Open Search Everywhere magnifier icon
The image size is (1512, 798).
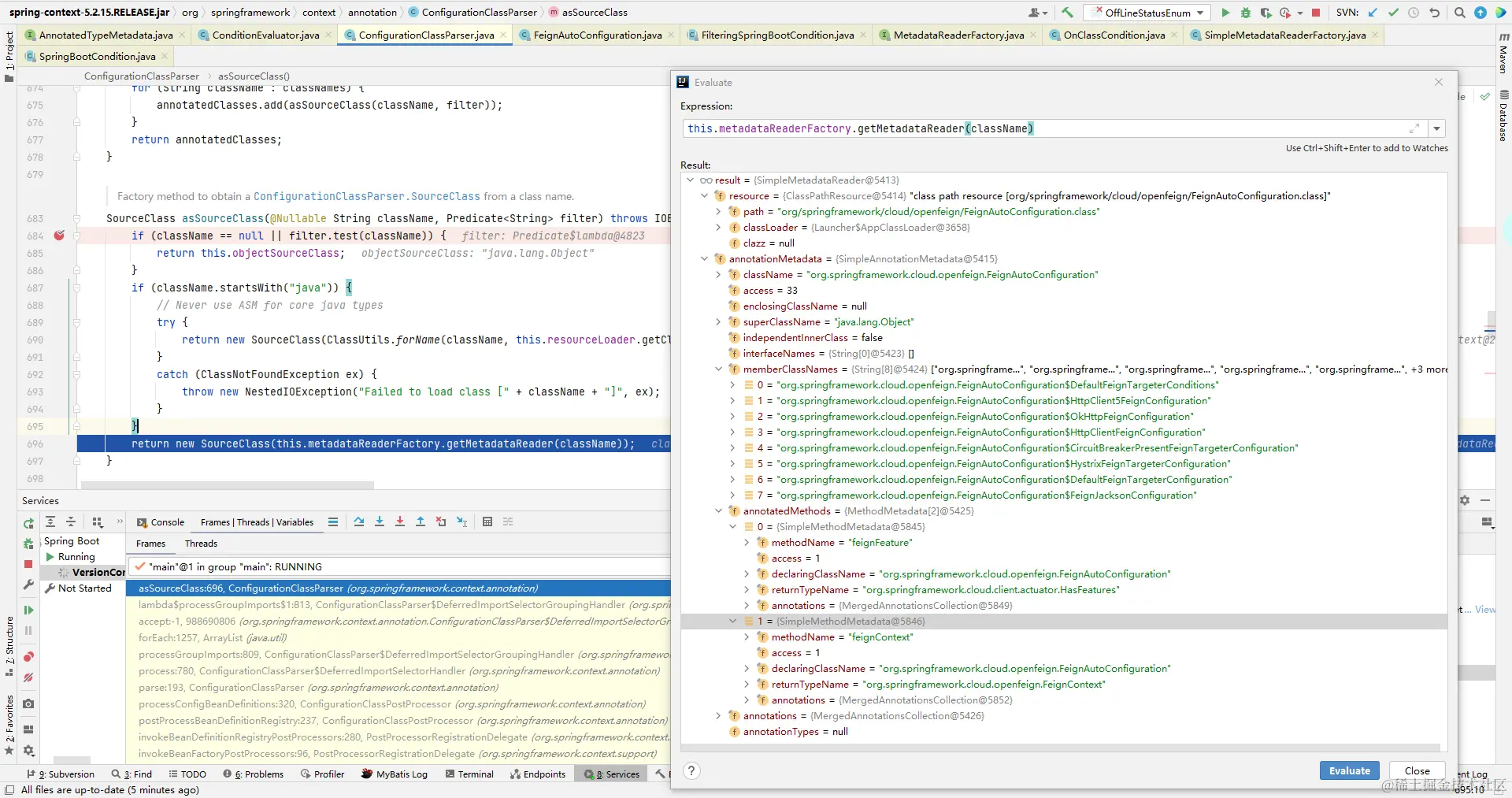tap(1459, 13)
